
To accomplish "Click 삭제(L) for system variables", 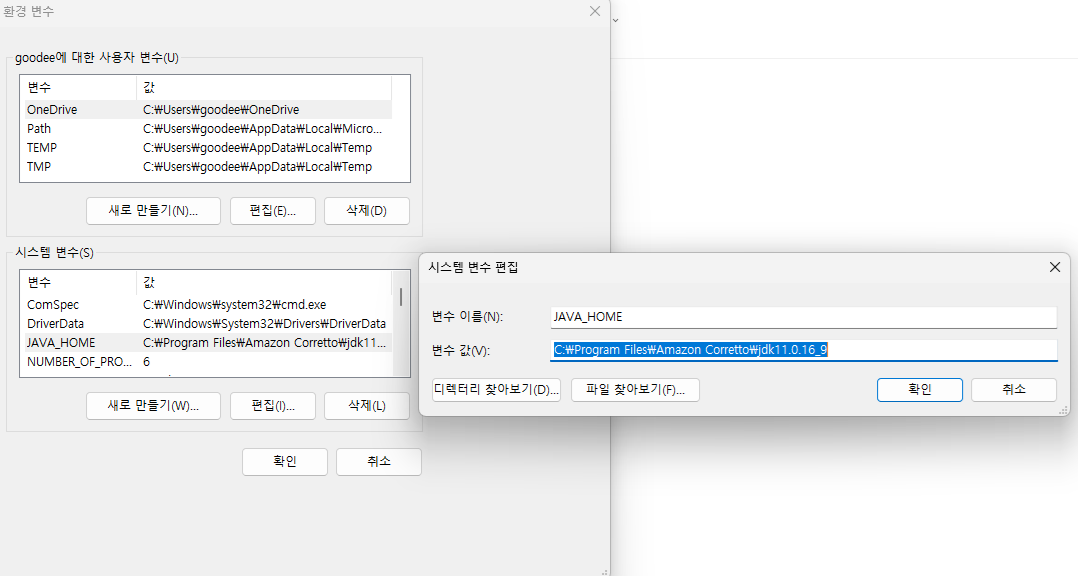I will pos(366,406).
